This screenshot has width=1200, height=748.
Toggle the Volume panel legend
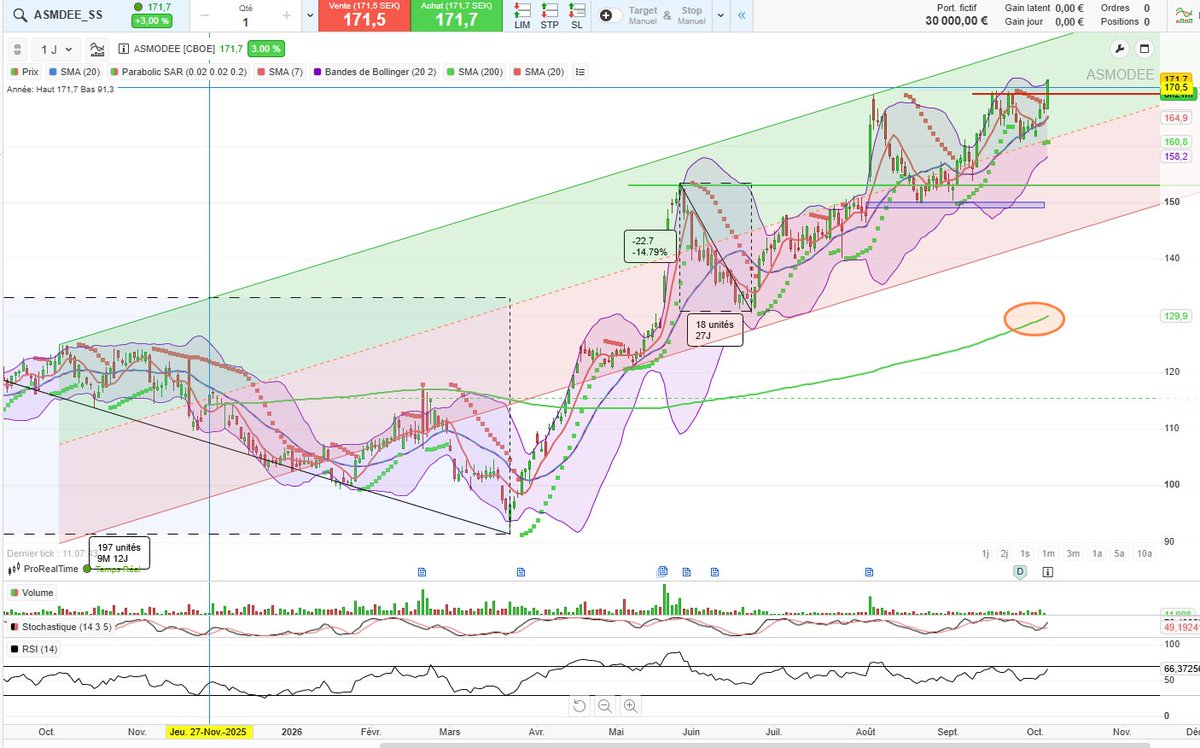[31, 592]
